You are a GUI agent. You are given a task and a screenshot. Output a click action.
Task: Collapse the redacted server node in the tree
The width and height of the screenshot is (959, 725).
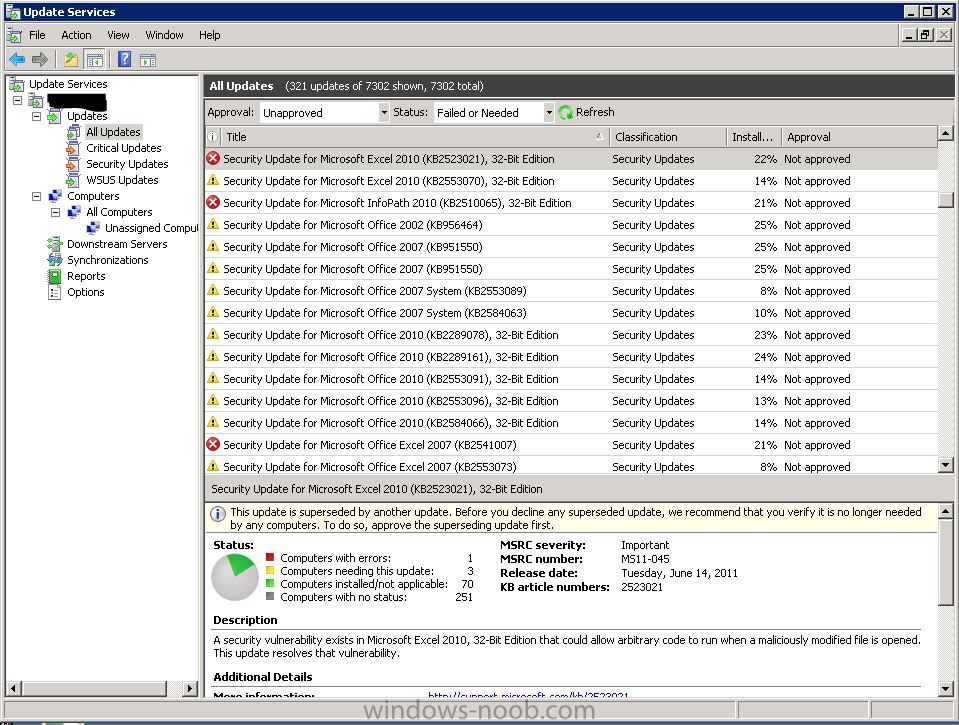pyautogui.click(x=18, y=100)
